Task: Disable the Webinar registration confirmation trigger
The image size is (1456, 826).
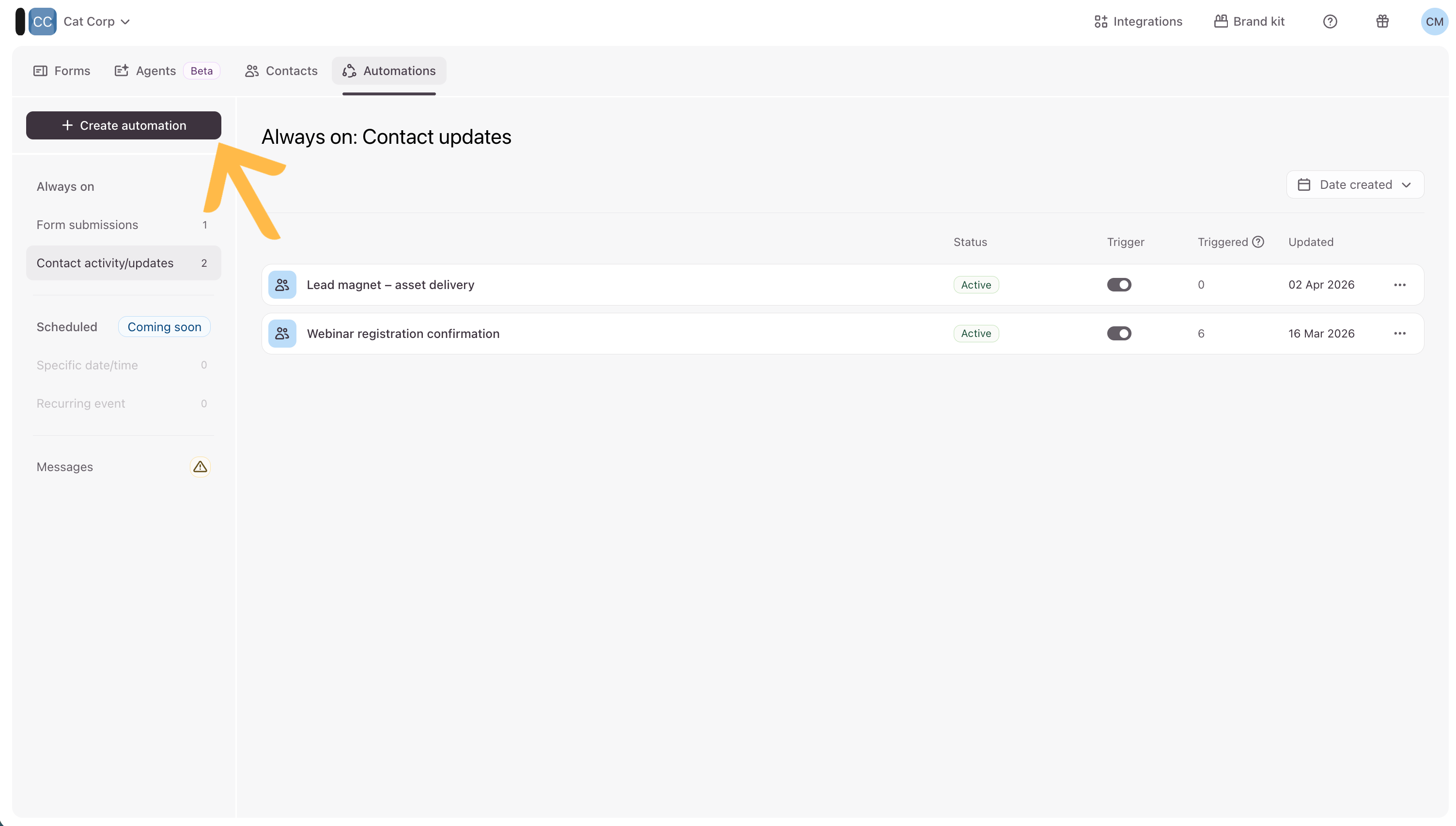Action: [1119, 334]
